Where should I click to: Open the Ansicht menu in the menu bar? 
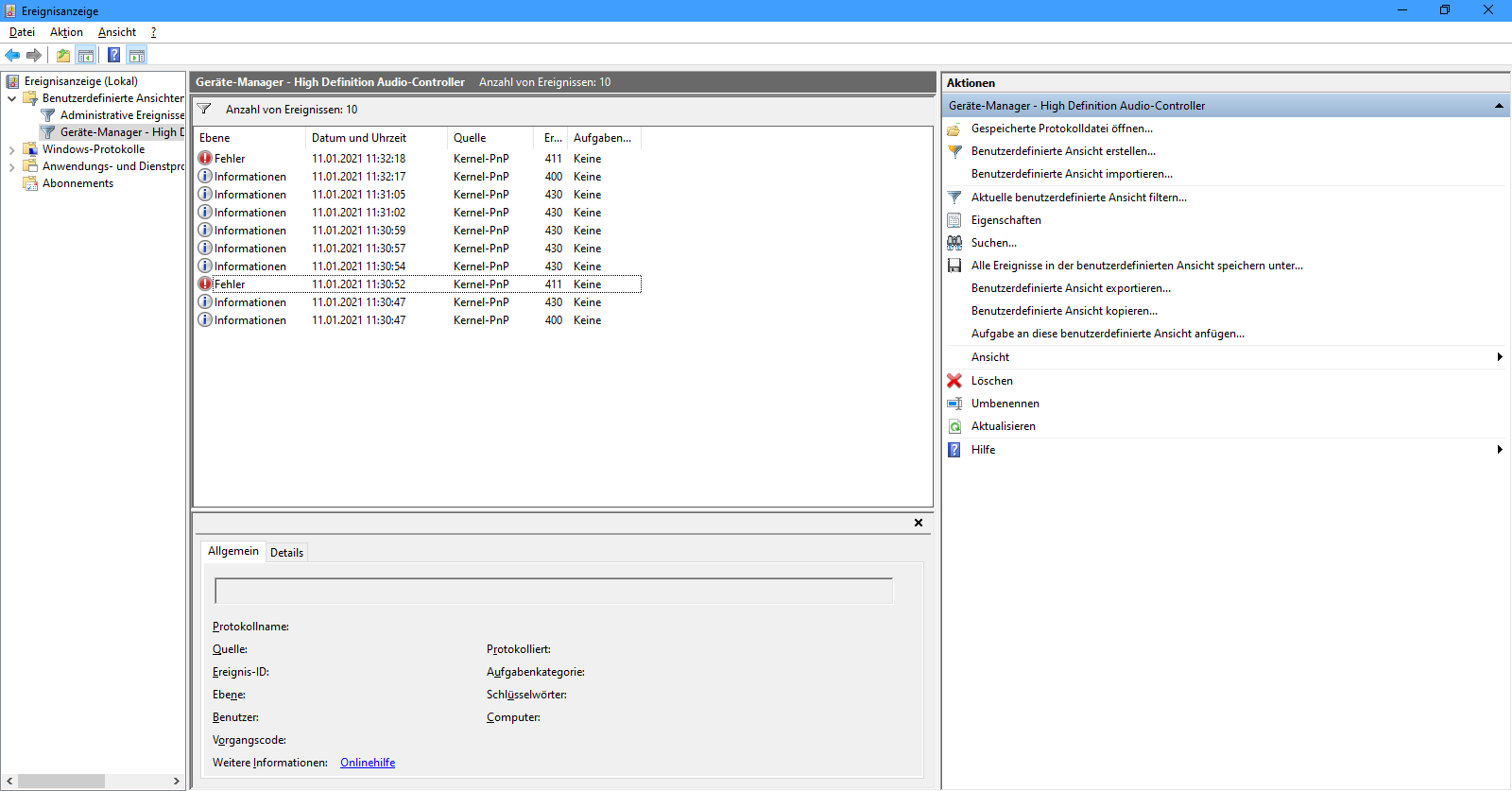coord(117,32)
